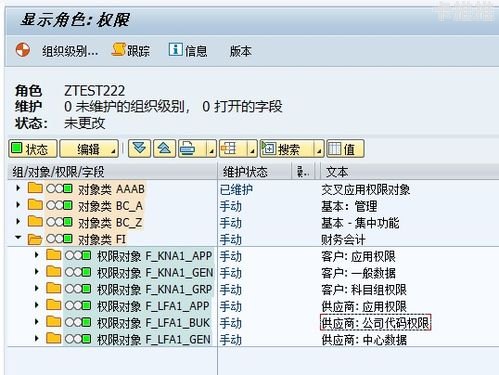Click text 供应商: 中心数据
Viewport: 499px width, 375px height.
(364, 339)
